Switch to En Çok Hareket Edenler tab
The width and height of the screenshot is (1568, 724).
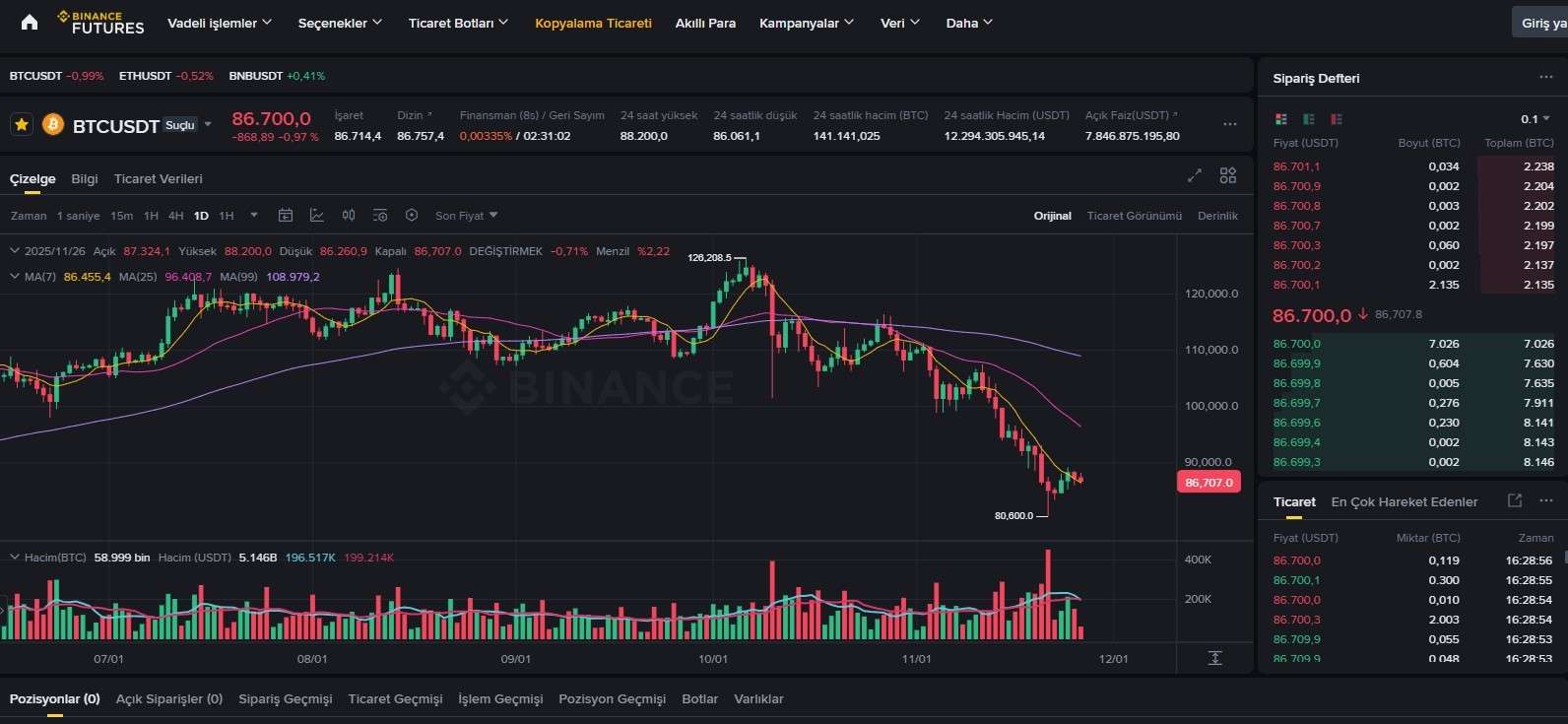tap(1405, 501)
